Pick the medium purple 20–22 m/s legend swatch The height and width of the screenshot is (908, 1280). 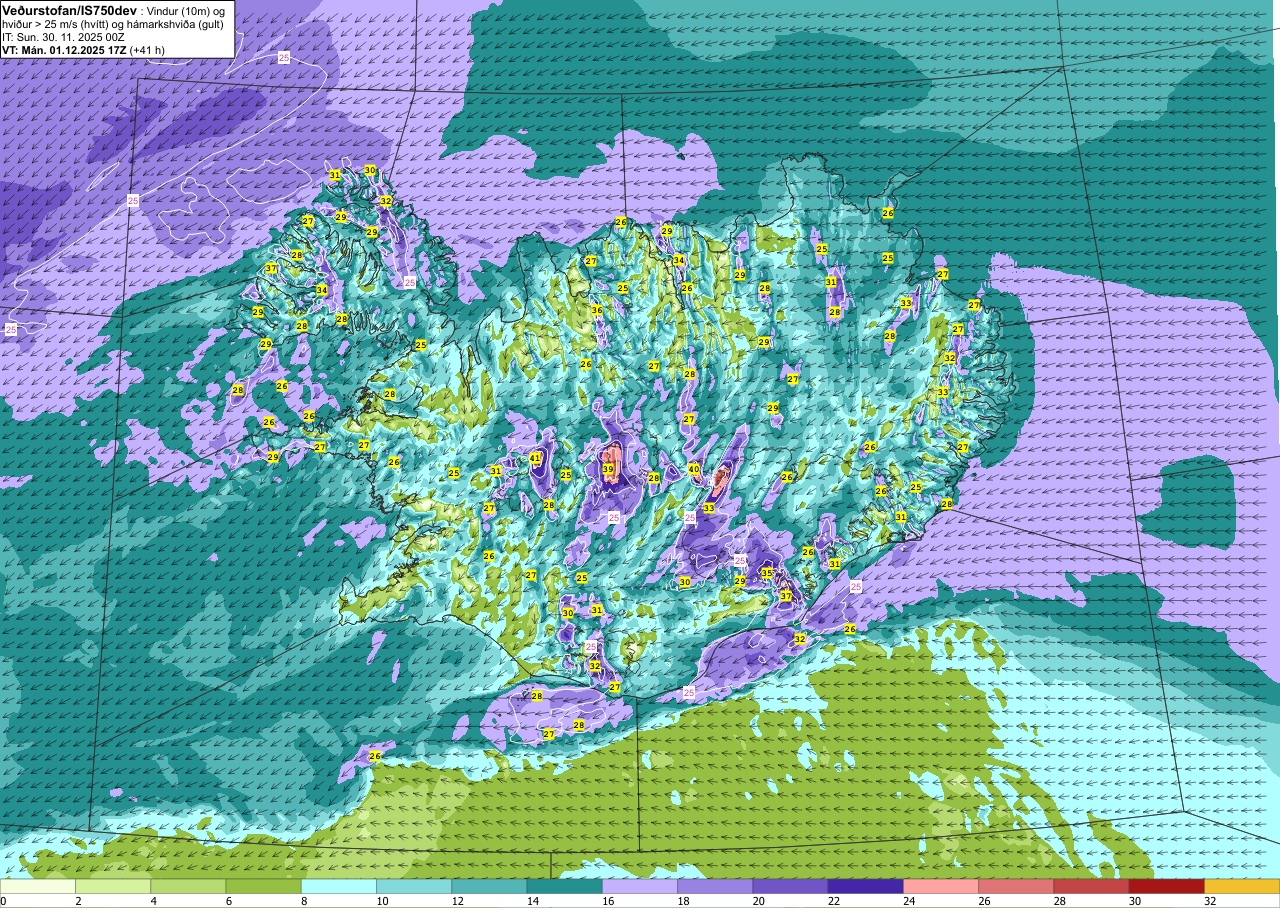click(790, 886)
